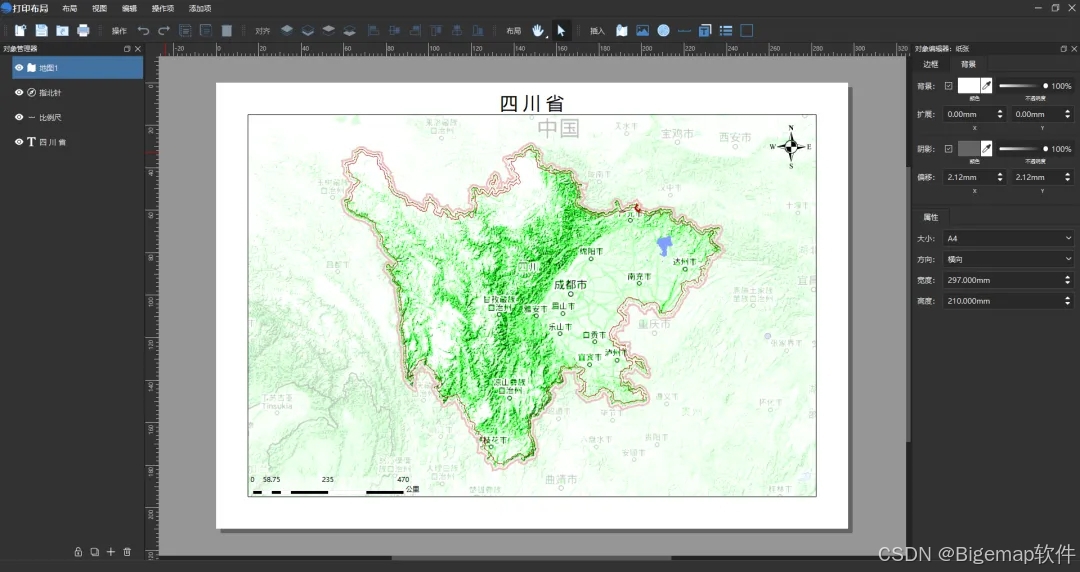Insert a map using the map icon
The width and height of the screenshot is (1080, 572).
pos(622,30)
